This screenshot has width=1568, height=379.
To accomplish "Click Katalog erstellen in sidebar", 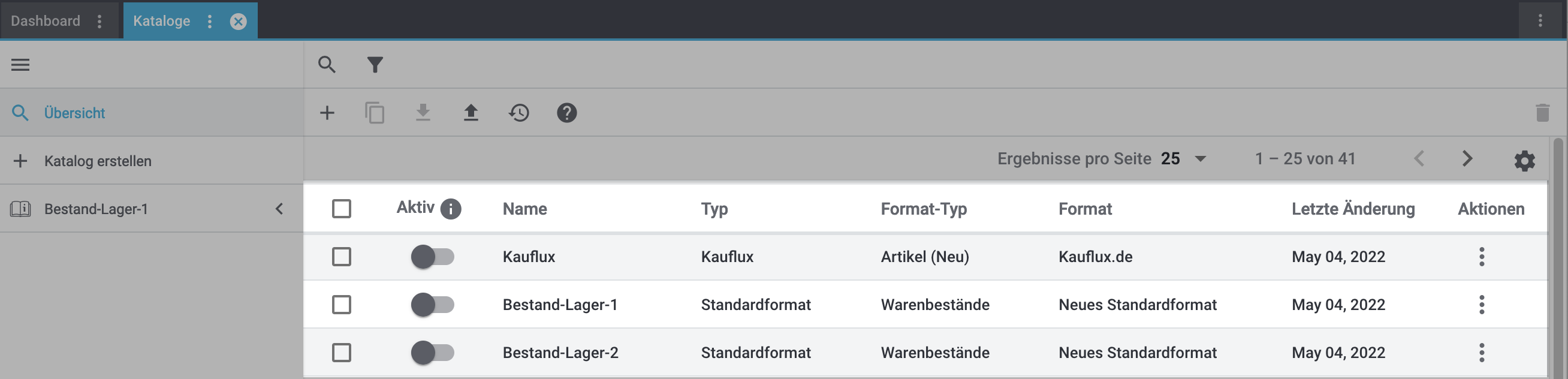I will point(97,161).
